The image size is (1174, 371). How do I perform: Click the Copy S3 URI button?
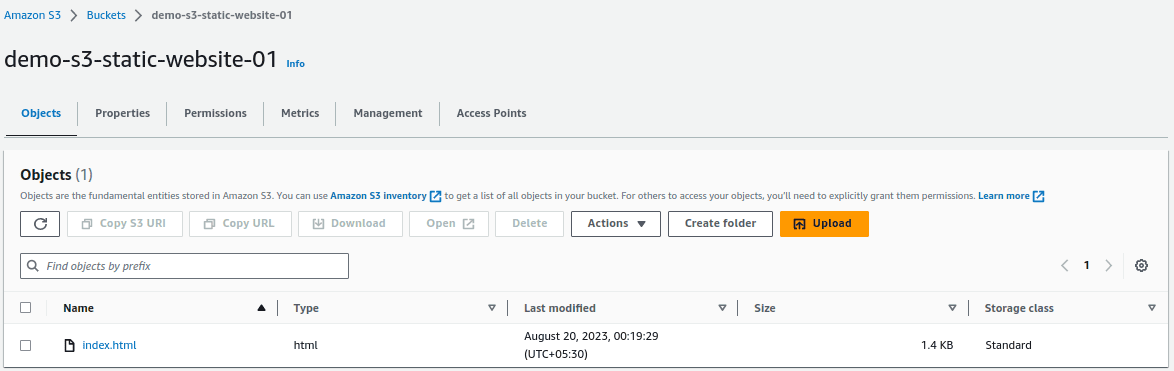125,224
